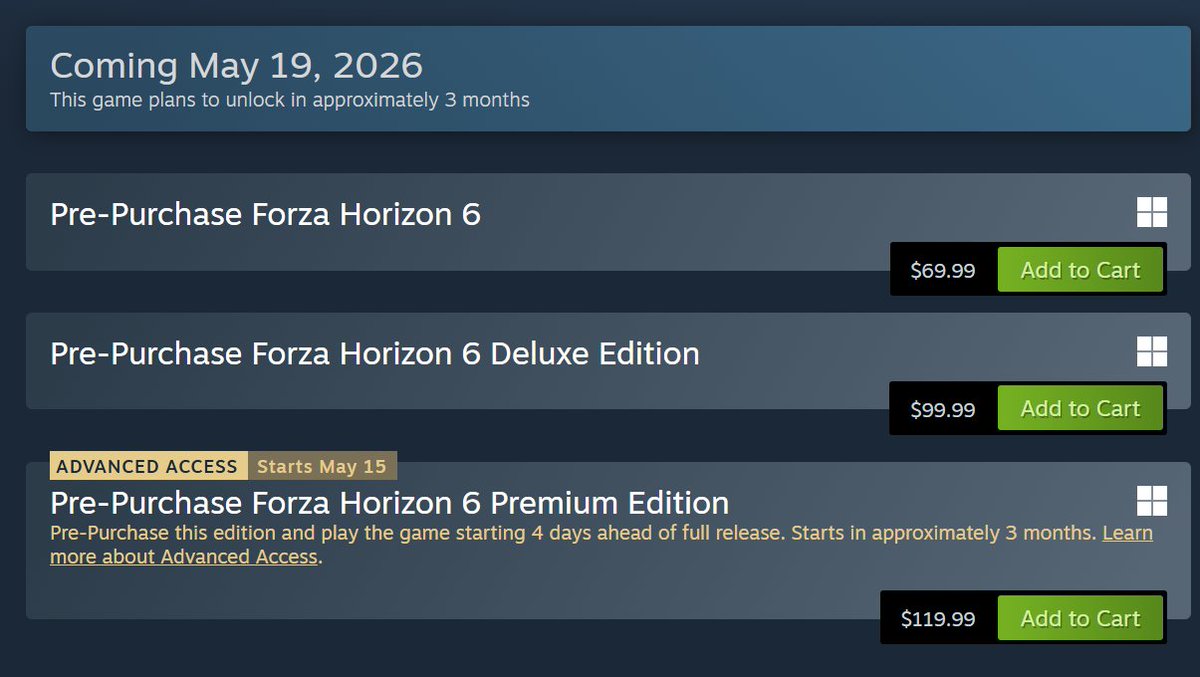The width and height of the screenshot is (1200, 677).
Task: Add the base game to cart
Action: tap(1080, 270)
